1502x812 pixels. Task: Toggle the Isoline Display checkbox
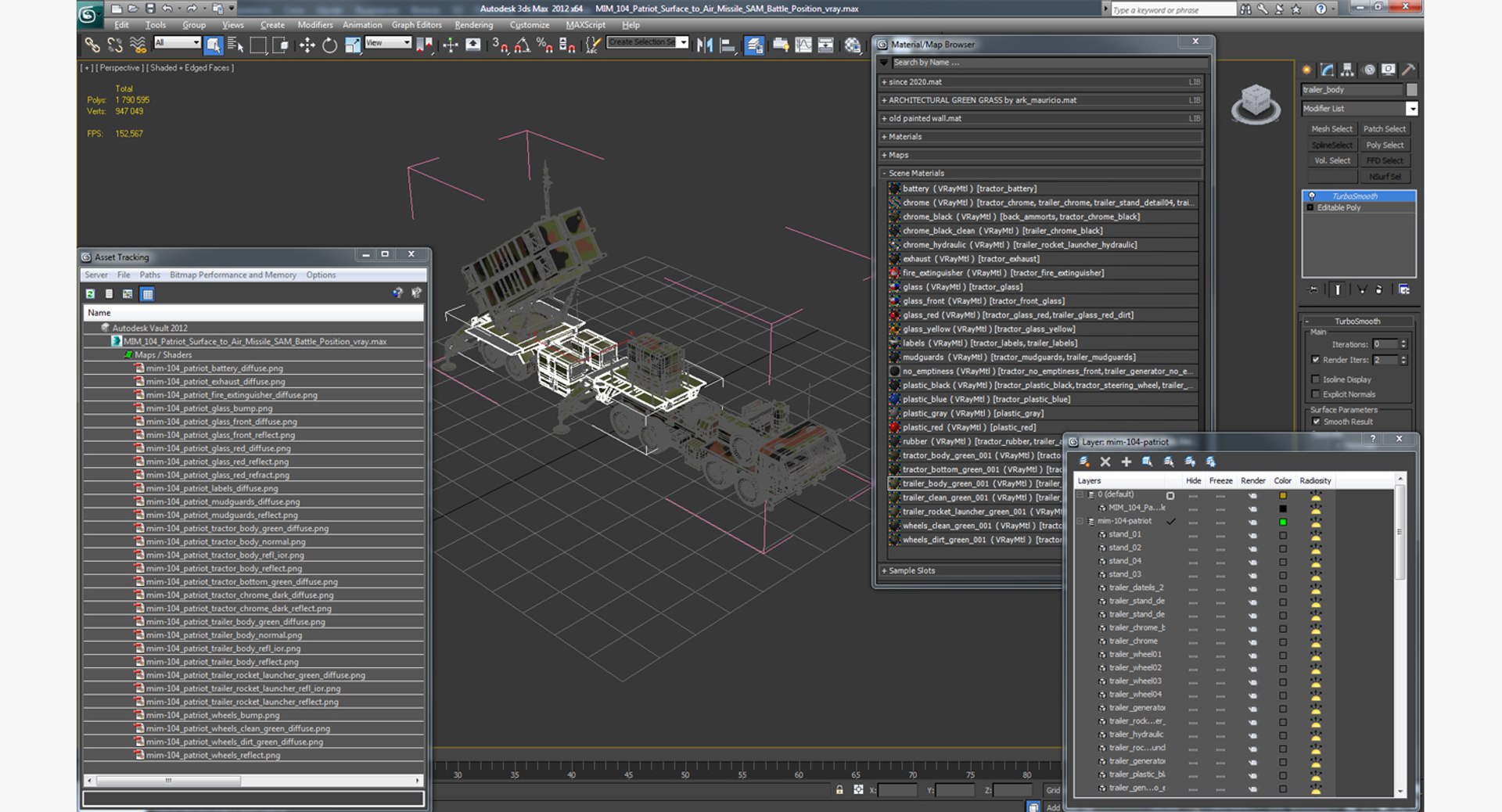tap(1315, 379)
